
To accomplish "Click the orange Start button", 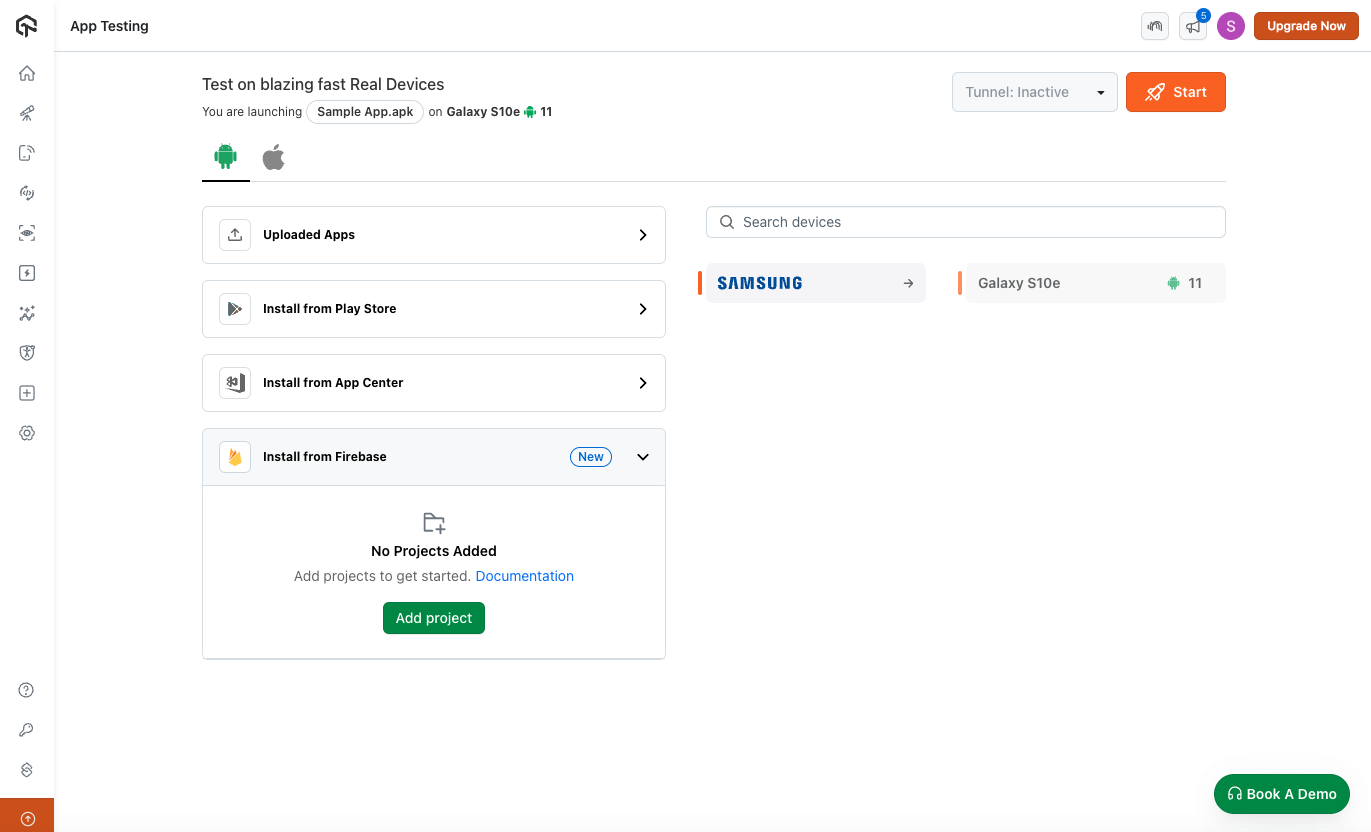I will [1175, 91].
